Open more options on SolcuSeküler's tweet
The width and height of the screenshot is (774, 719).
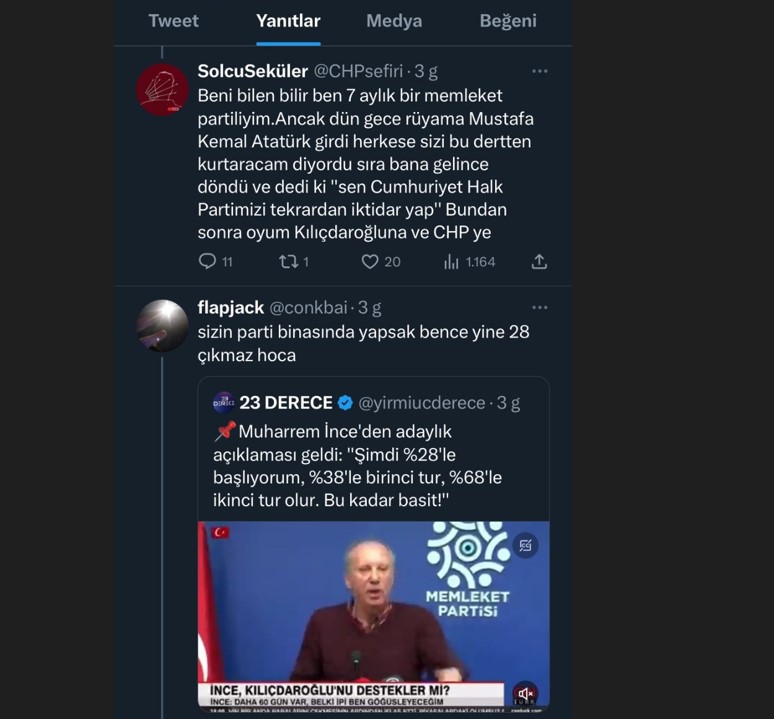(540, 71)
